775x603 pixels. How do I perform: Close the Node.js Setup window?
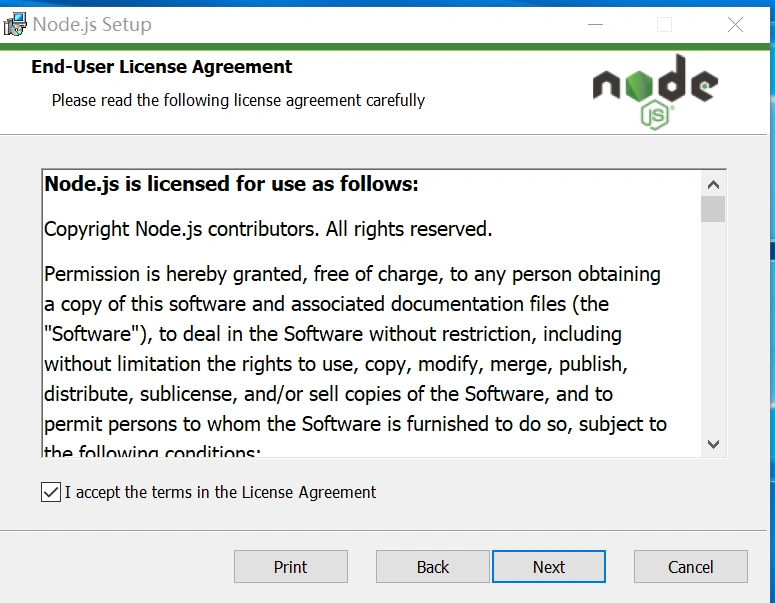point(735,24)
